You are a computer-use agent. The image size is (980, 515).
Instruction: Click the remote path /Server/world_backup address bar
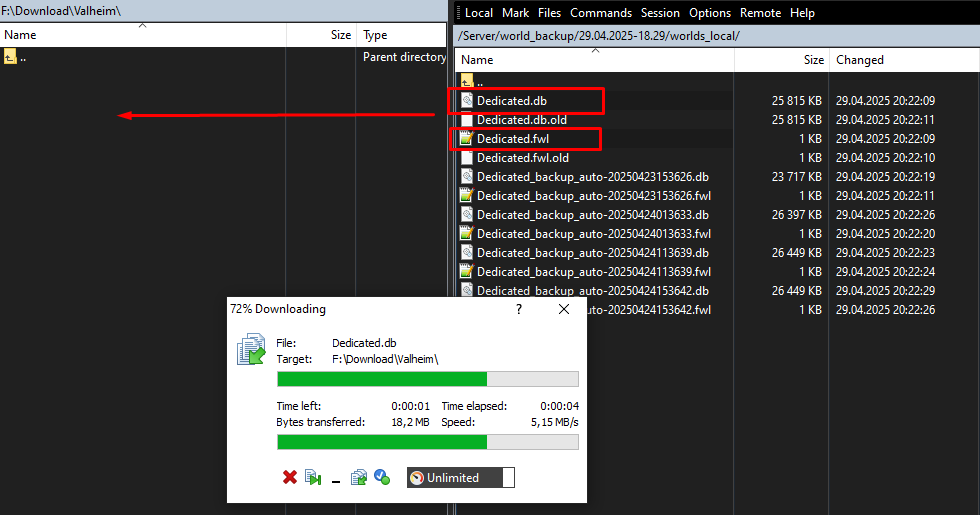pos(598,36)
